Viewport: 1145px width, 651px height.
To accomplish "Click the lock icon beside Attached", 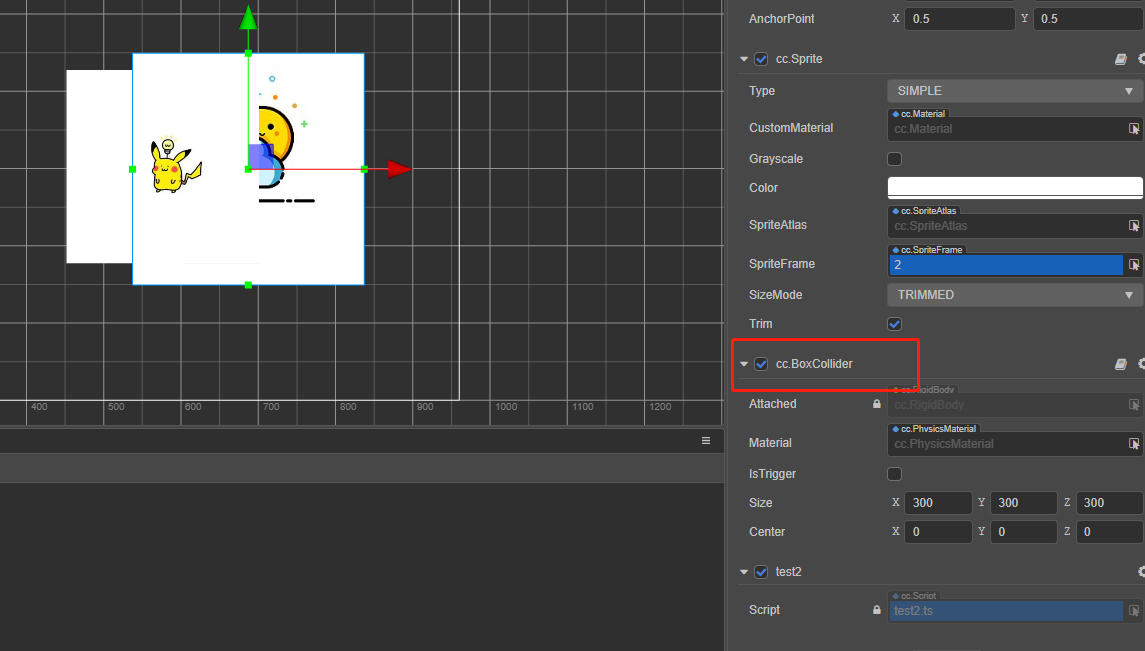I will click(876, 404).
